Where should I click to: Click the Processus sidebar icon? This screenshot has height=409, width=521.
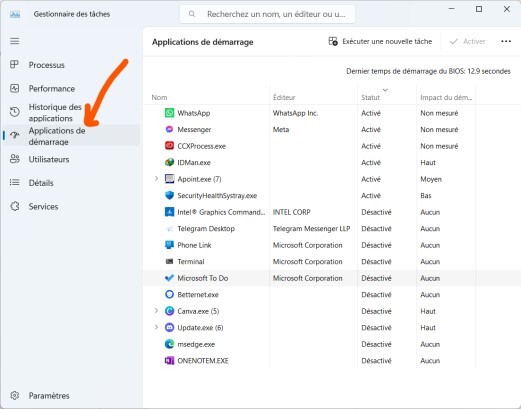click(14, 64)
